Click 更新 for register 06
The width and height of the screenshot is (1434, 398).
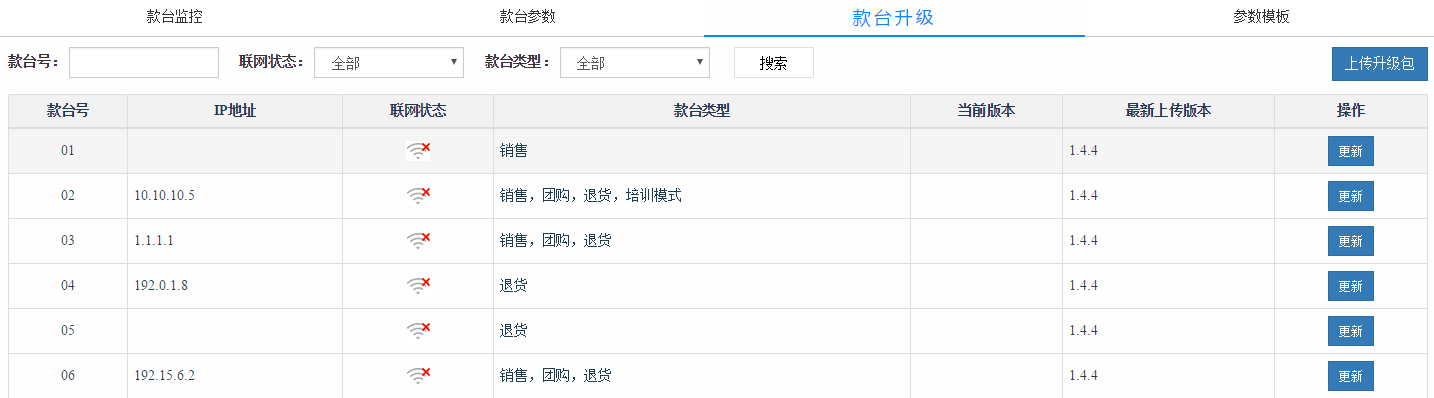click(1350, 376)
